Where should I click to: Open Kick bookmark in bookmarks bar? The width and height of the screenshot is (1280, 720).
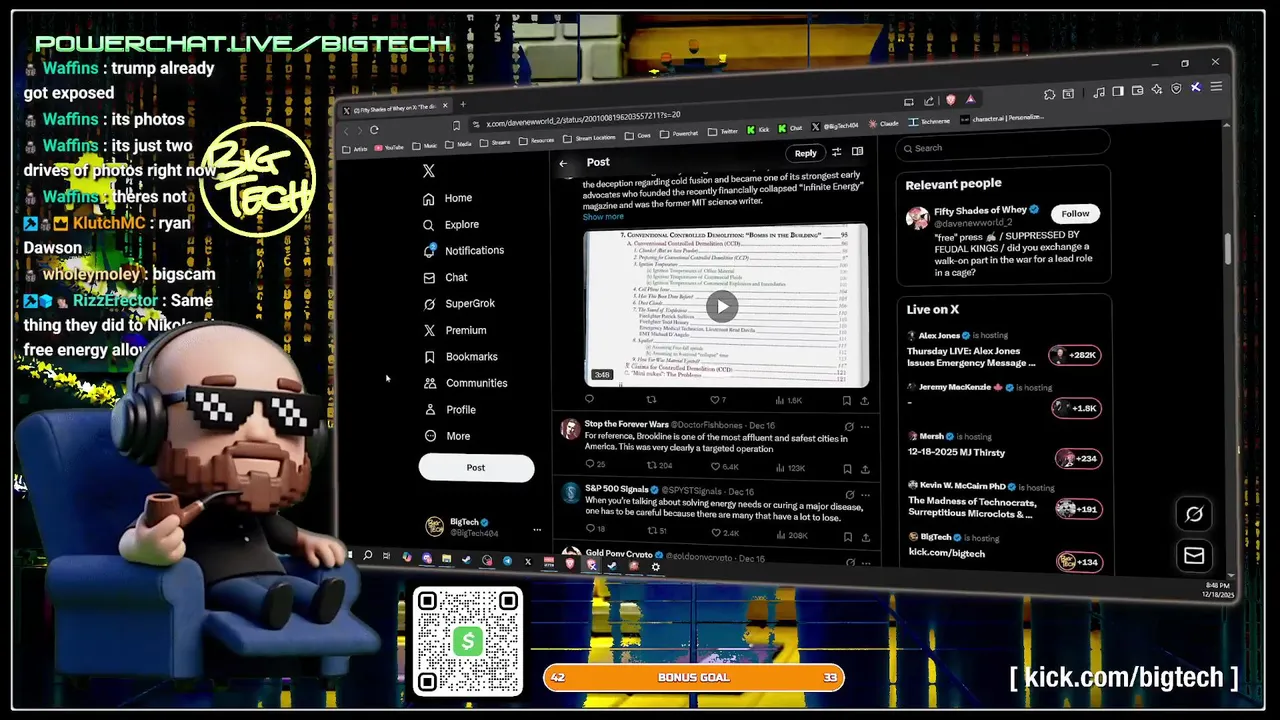(759, 129)
